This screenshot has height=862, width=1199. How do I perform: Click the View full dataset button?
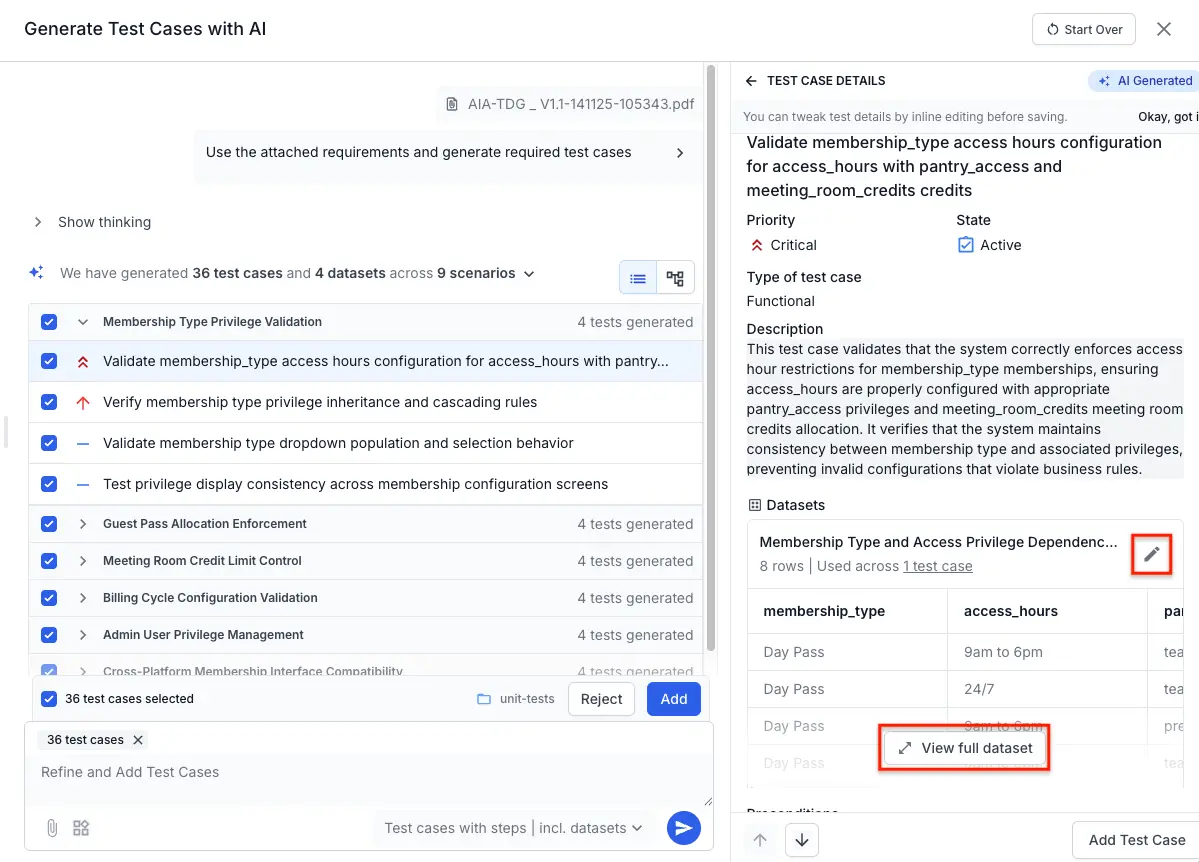pos(965,748)
